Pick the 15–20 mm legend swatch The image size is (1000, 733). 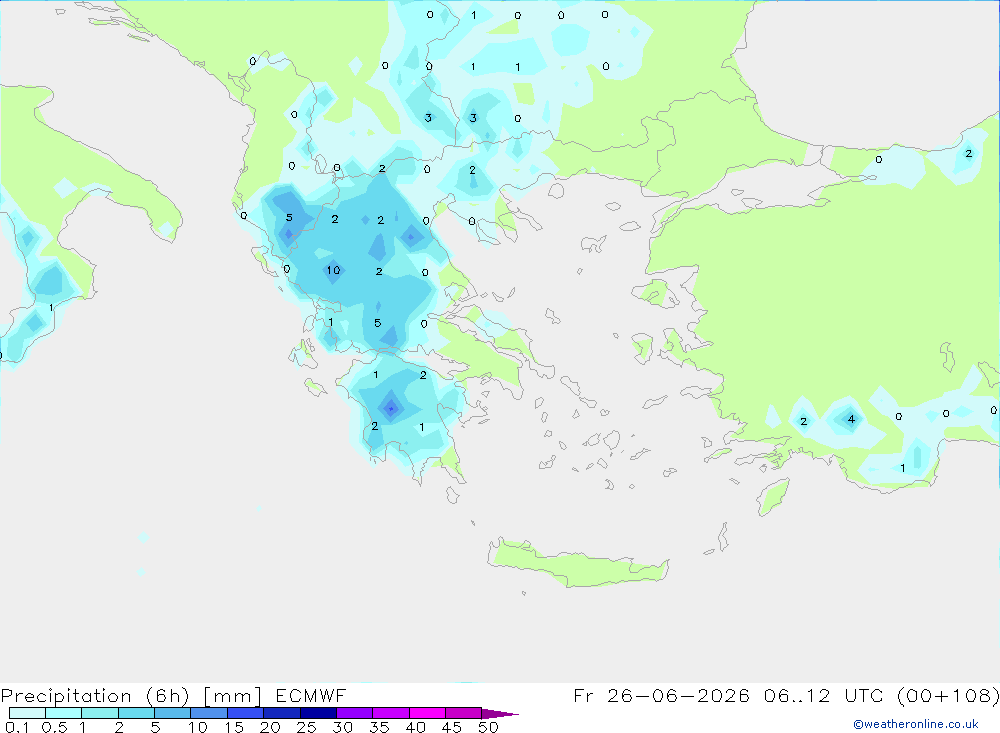coord(246,713)
